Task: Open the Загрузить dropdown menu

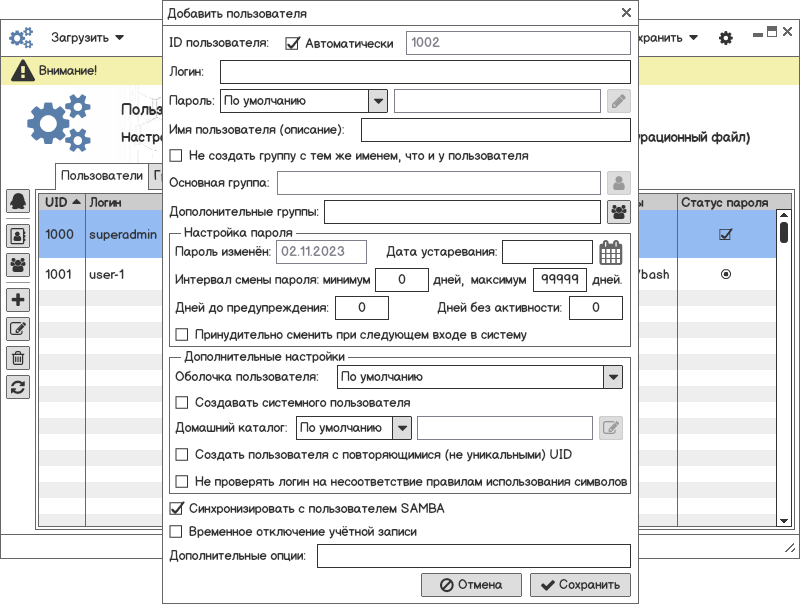Action: [x=87, y=38]
